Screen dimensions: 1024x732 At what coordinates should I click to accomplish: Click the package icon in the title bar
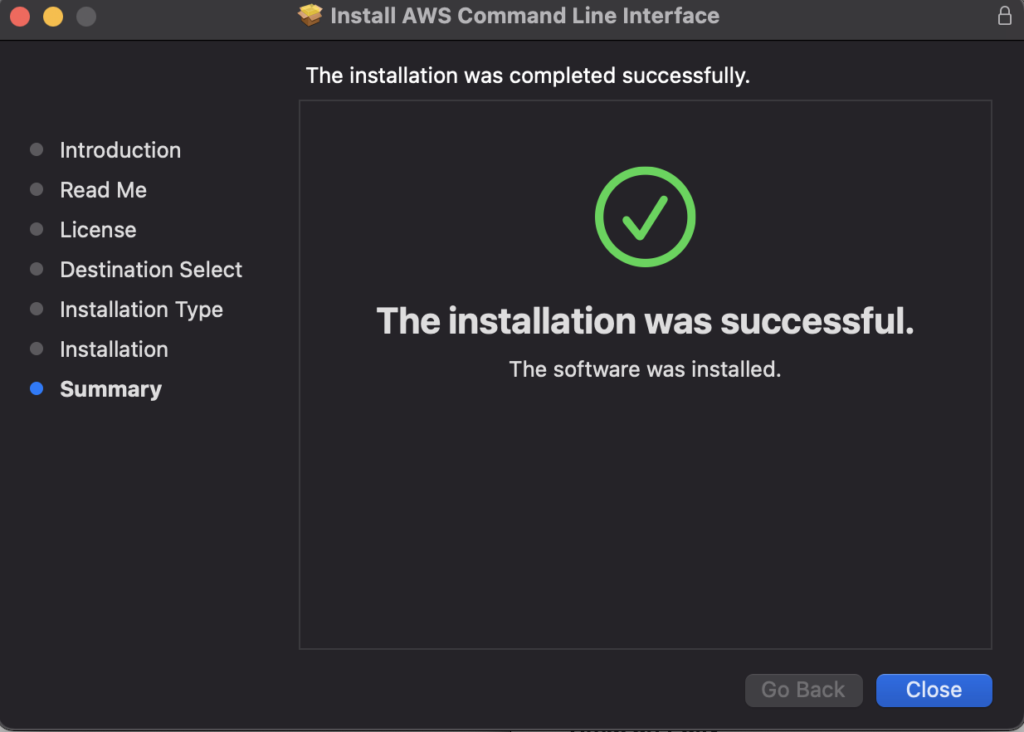309,15
